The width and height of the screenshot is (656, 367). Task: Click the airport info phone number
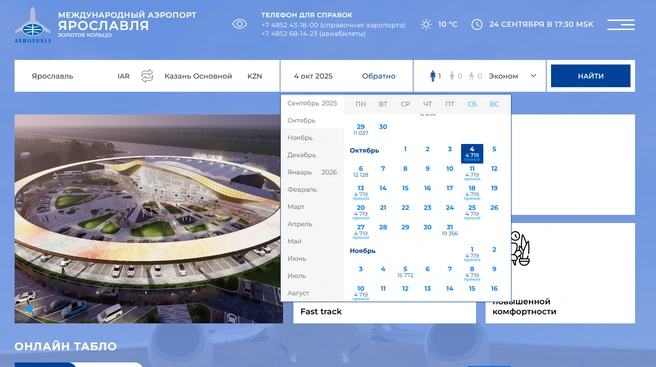(333, 25)
